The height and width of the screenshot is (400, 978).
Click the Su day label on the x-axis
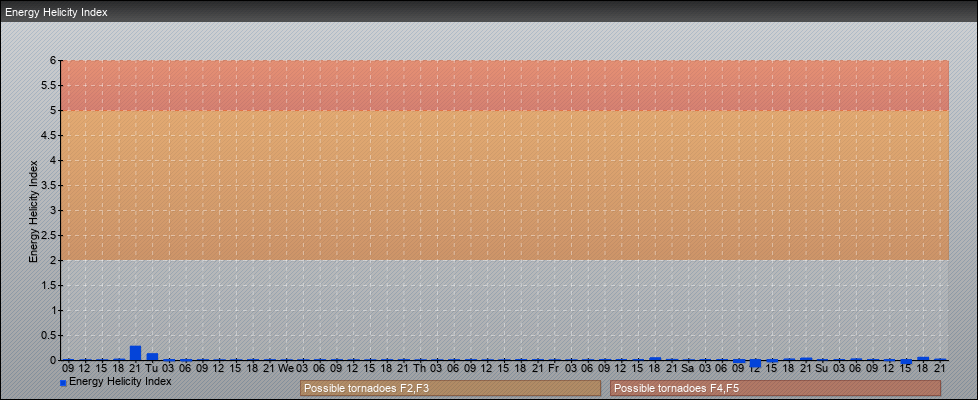point(821,368)
